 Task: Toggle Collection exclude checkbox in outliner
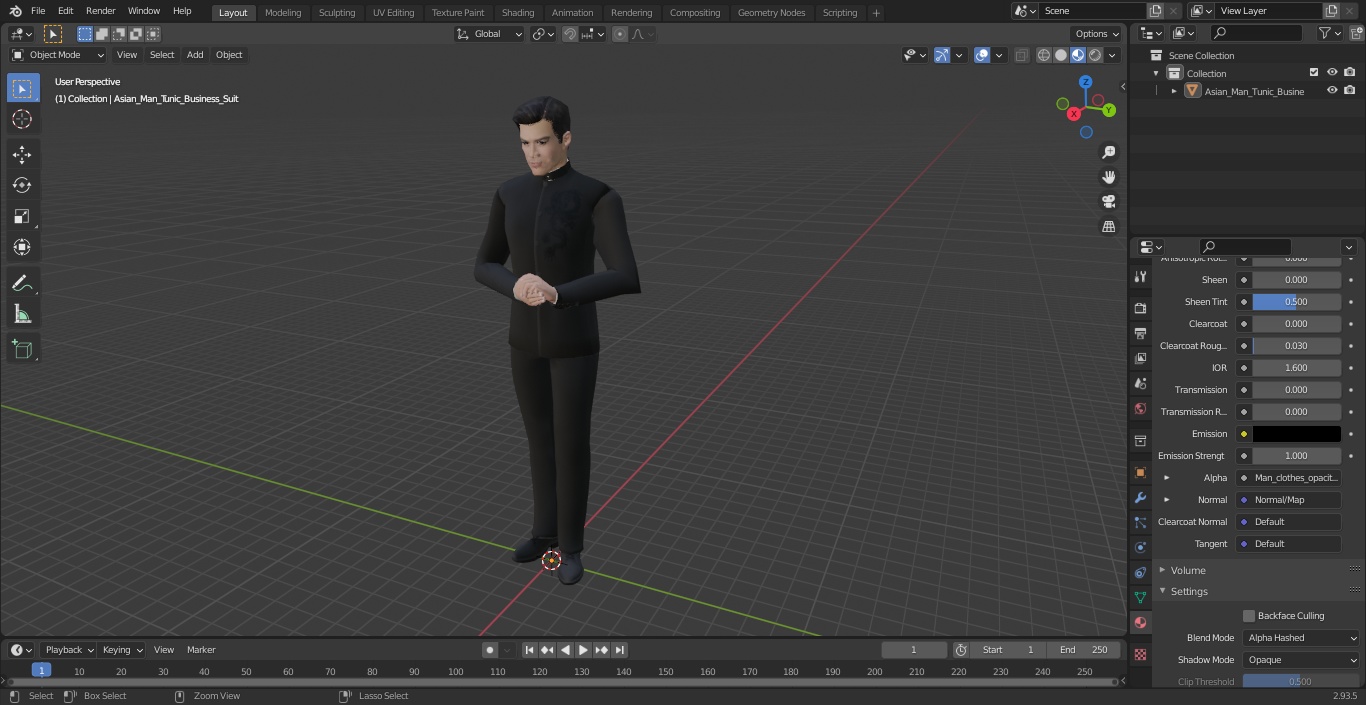(1314, 73)
